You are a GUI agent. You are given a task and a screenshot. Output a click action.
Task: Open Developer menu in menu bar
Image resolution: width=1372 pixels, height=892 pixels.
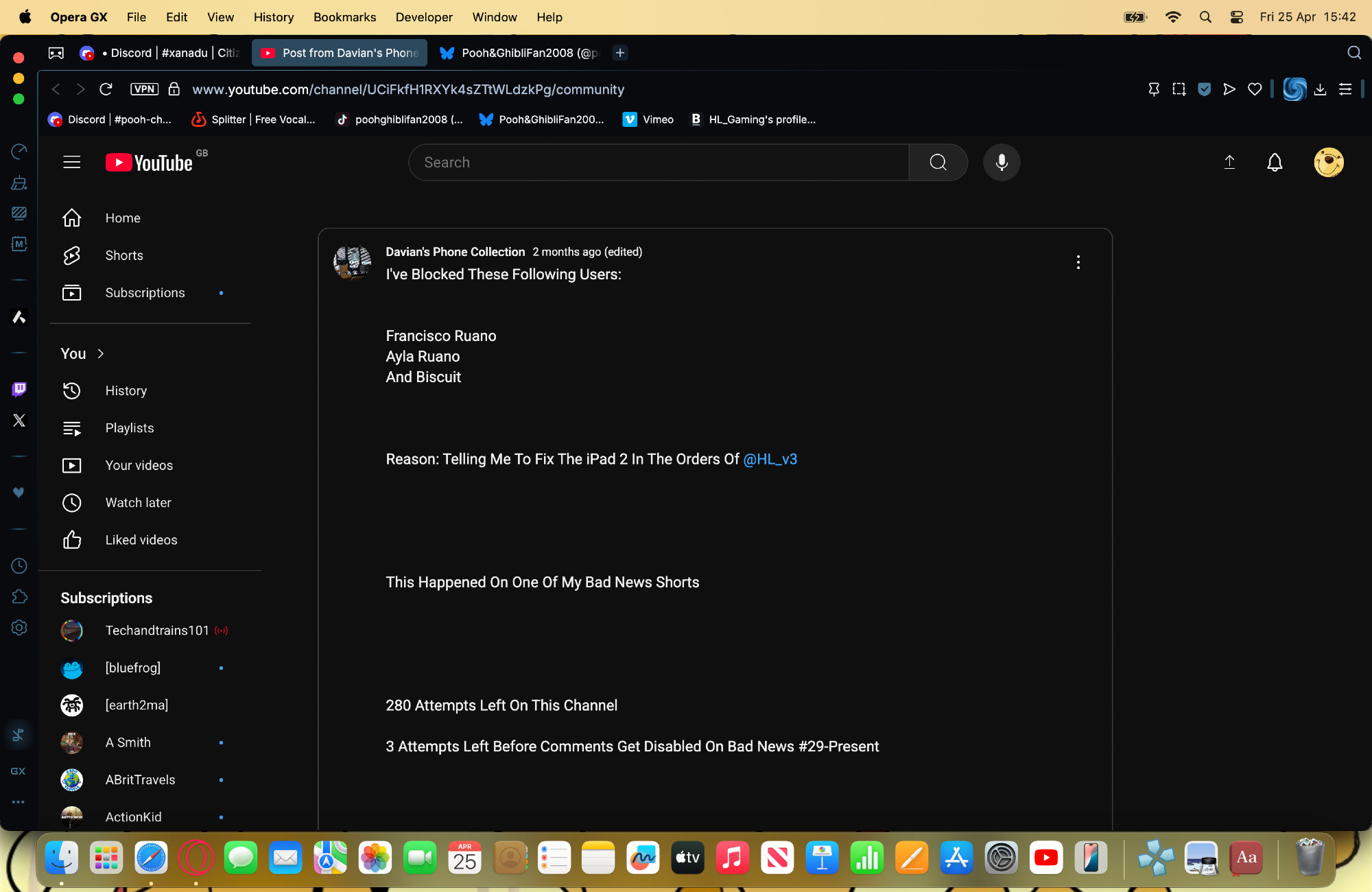[x=424, y=17]
